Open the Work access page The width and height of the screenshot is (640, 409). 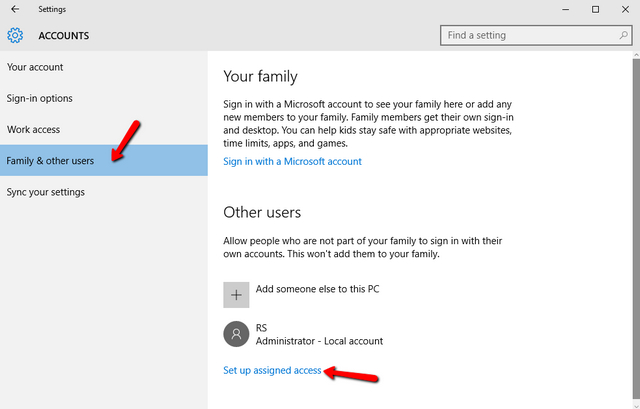point(34,129)
